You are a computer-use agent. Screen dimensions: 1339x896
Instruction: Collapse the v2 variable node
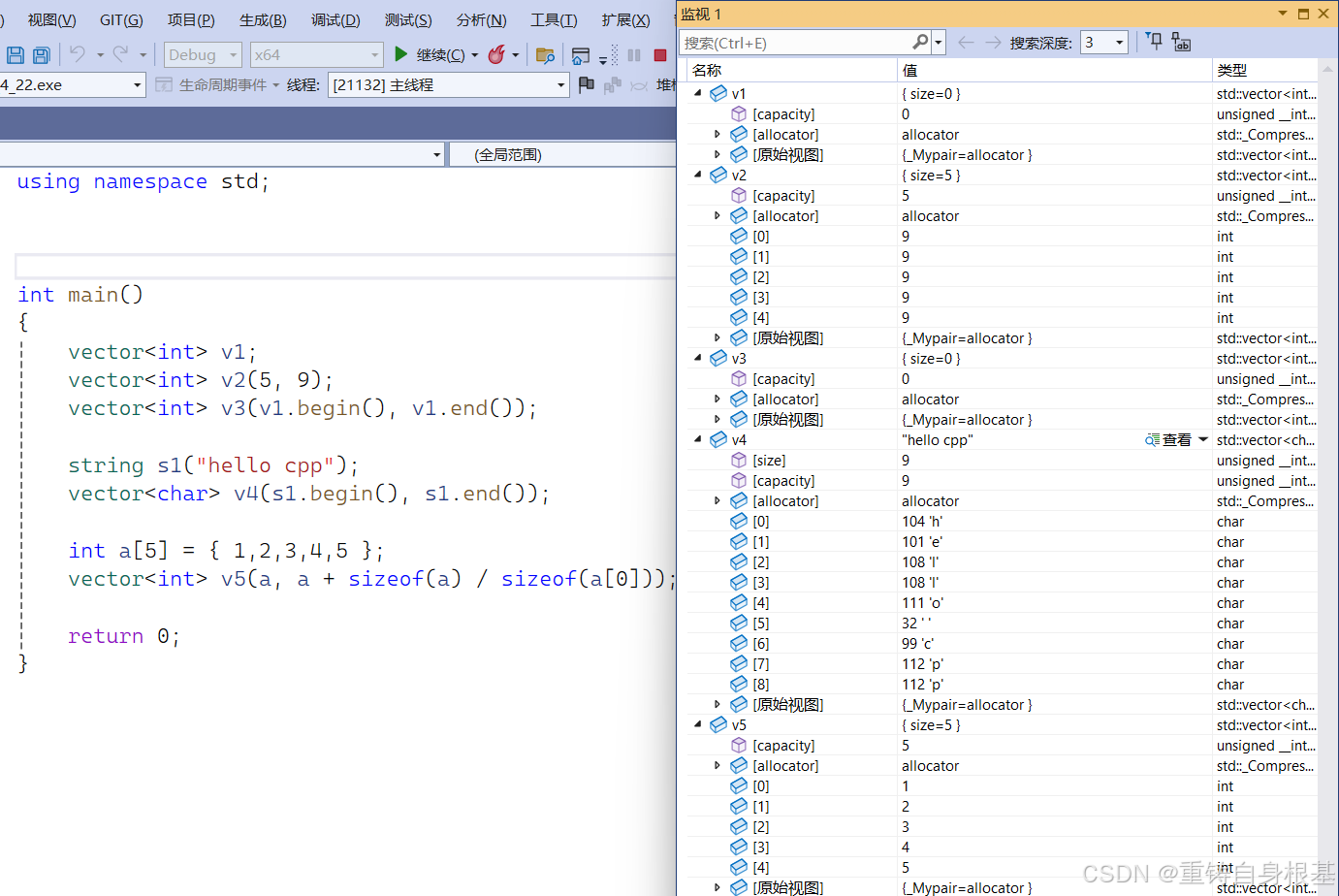[698, 175]
